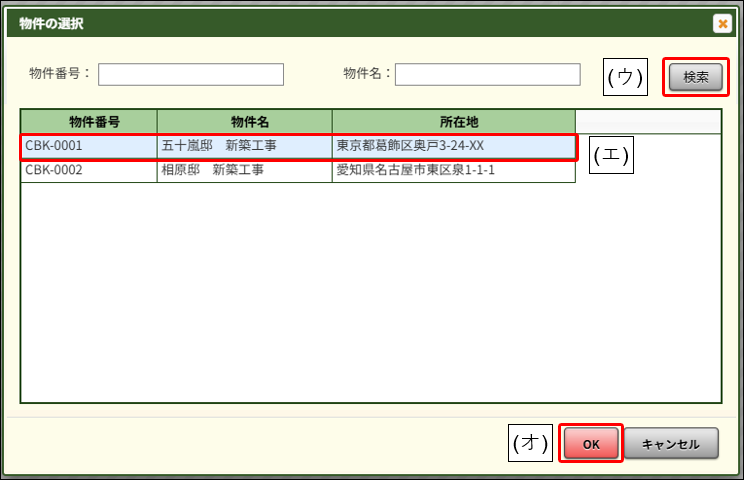Focus the 物件番号 text input field
This screenshot has width=744, height=480.
click(x=190, y=75)
